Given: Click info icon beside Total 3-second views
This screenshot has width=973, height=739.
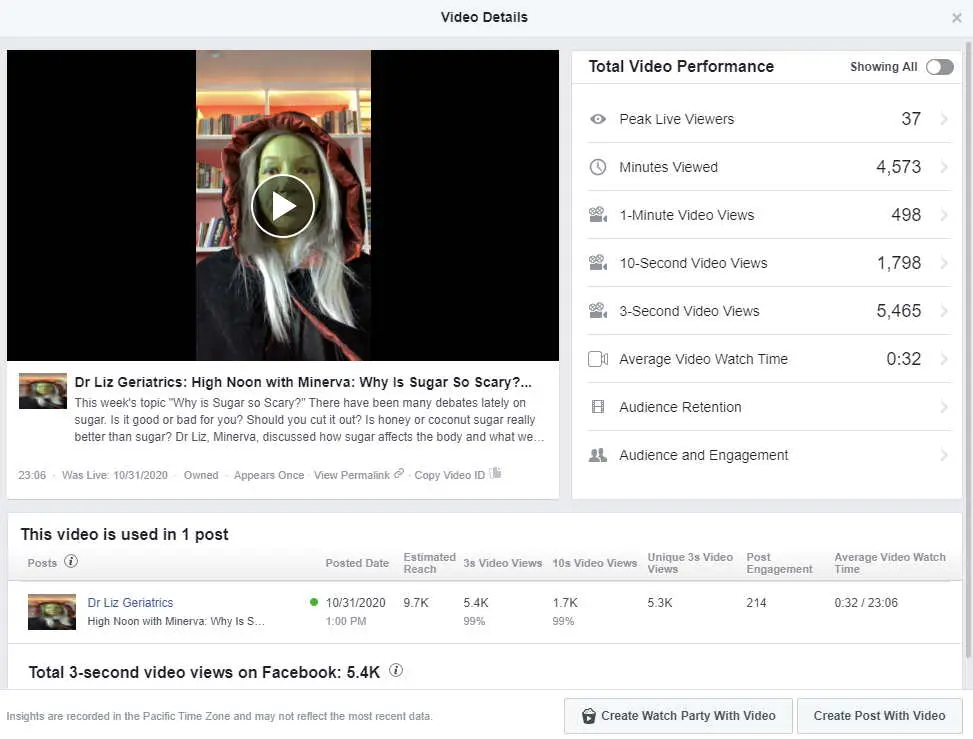Looking at the screenshot, I should [x=396, y=671].
